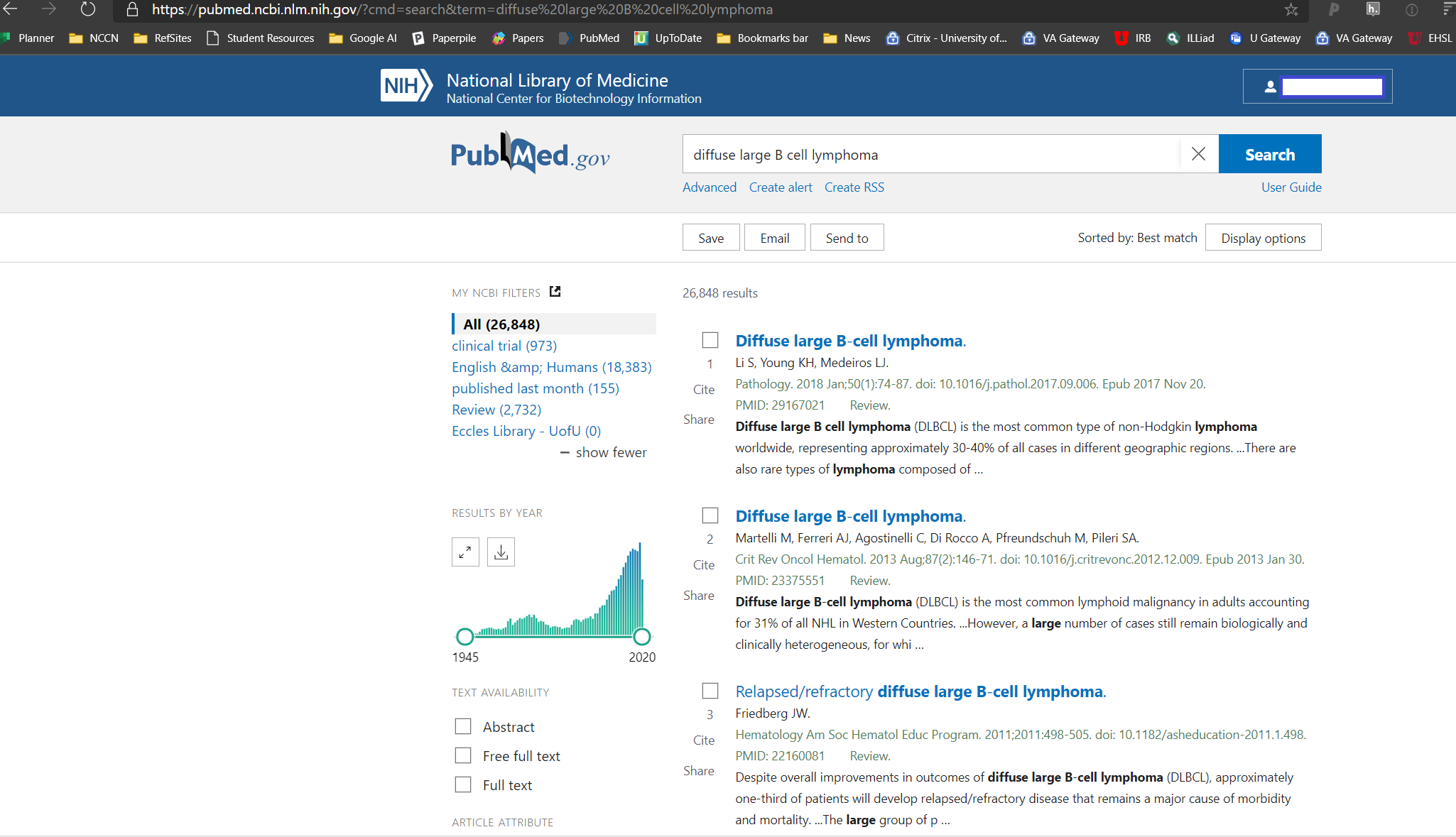Click in the PubMed search field

[931, 154]
